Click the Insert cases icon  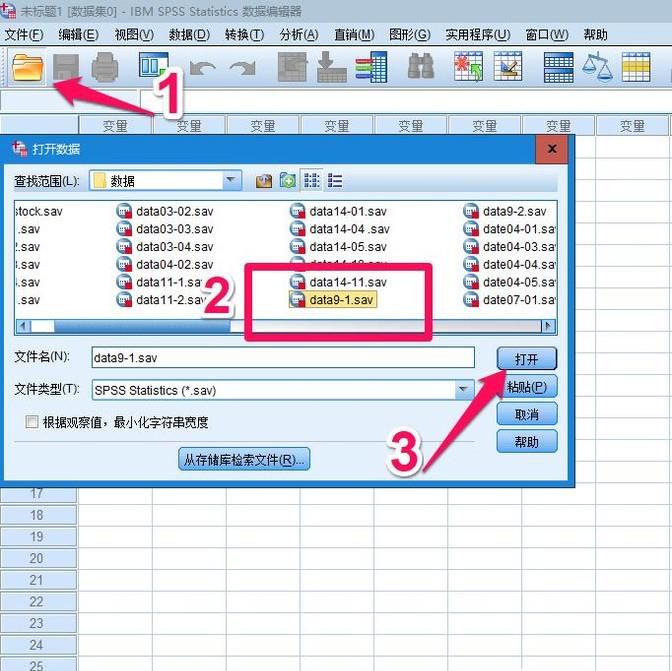468,66
